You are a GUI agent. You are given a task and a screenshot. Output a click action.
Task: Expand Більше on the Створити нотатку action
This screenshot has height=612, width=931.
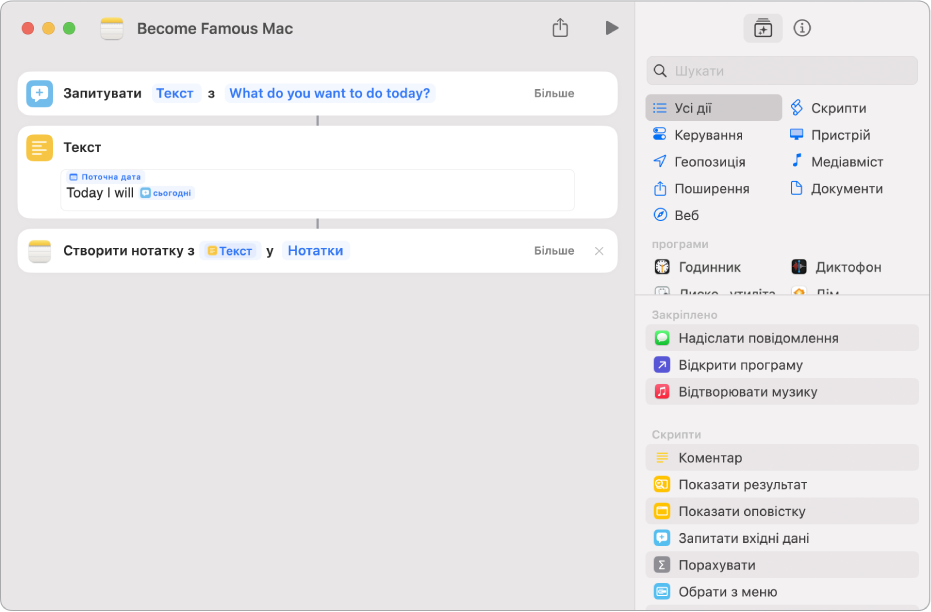[x=554, y=250]
